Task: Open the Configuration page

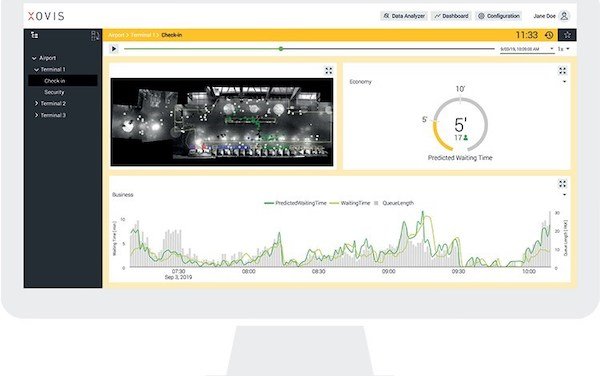Action: (x=499, y=16)
